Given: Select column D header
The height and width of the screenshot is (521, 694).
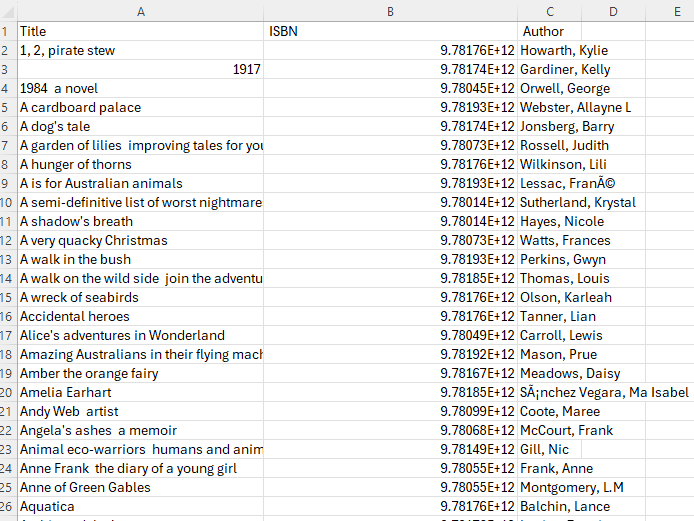Looking at the screenshot, I should (613, 12).
